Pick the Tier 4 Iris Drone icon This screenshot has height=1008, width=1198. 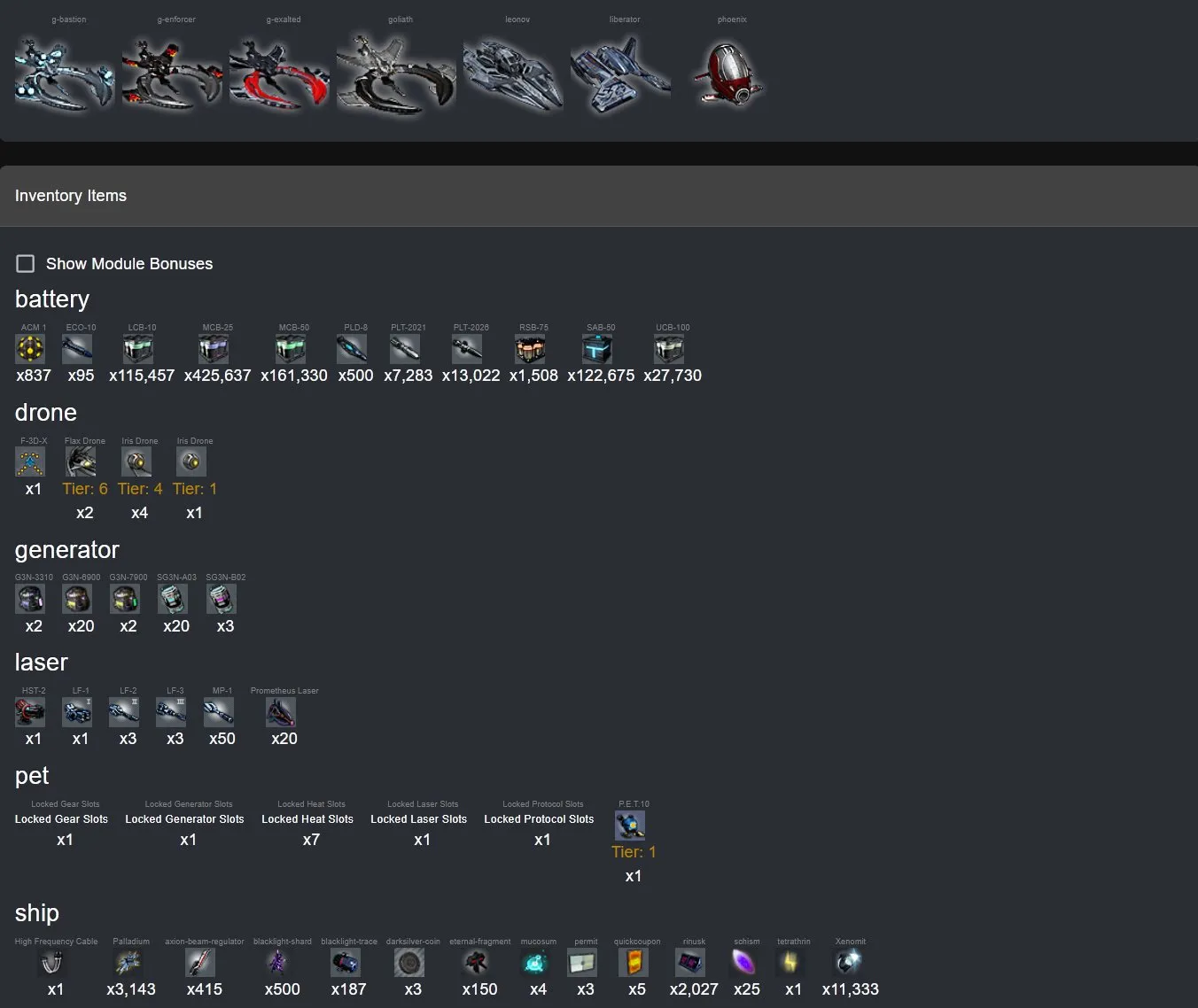(136, 462)
